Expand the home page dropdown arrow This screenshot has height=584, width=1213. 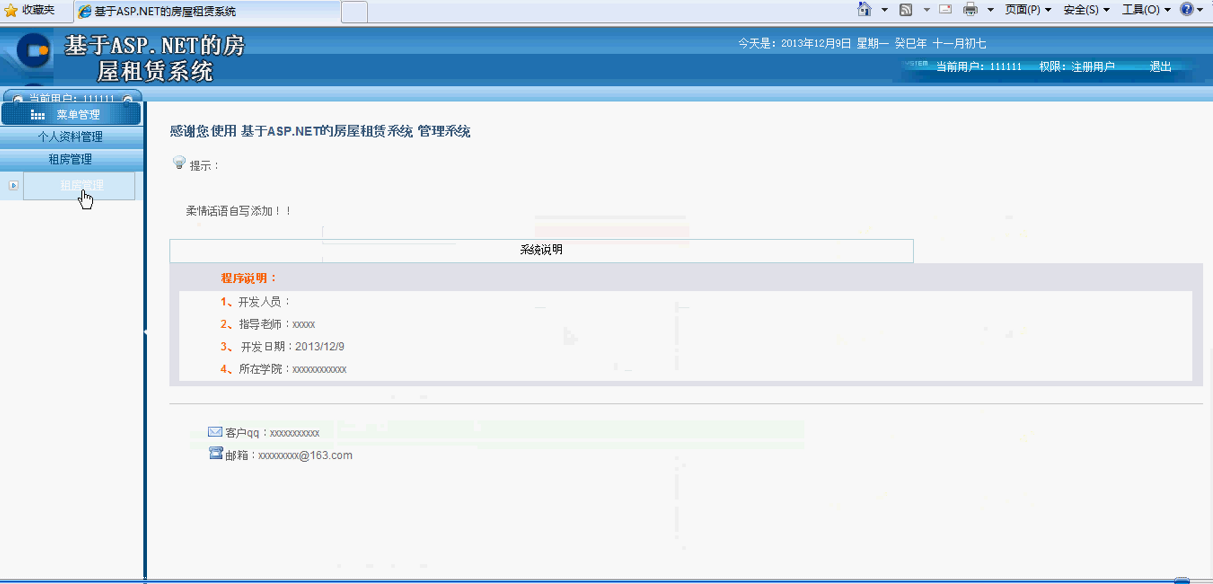click(x=885, y=10)
